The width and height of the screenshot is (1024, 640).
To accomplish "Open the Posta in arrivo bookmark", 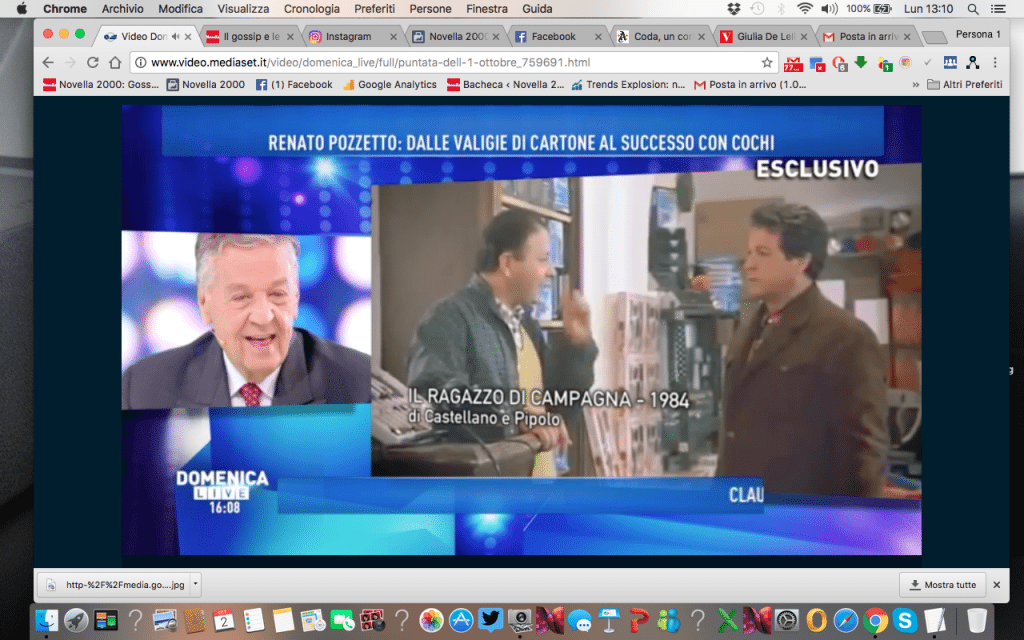I will point(750,84).
